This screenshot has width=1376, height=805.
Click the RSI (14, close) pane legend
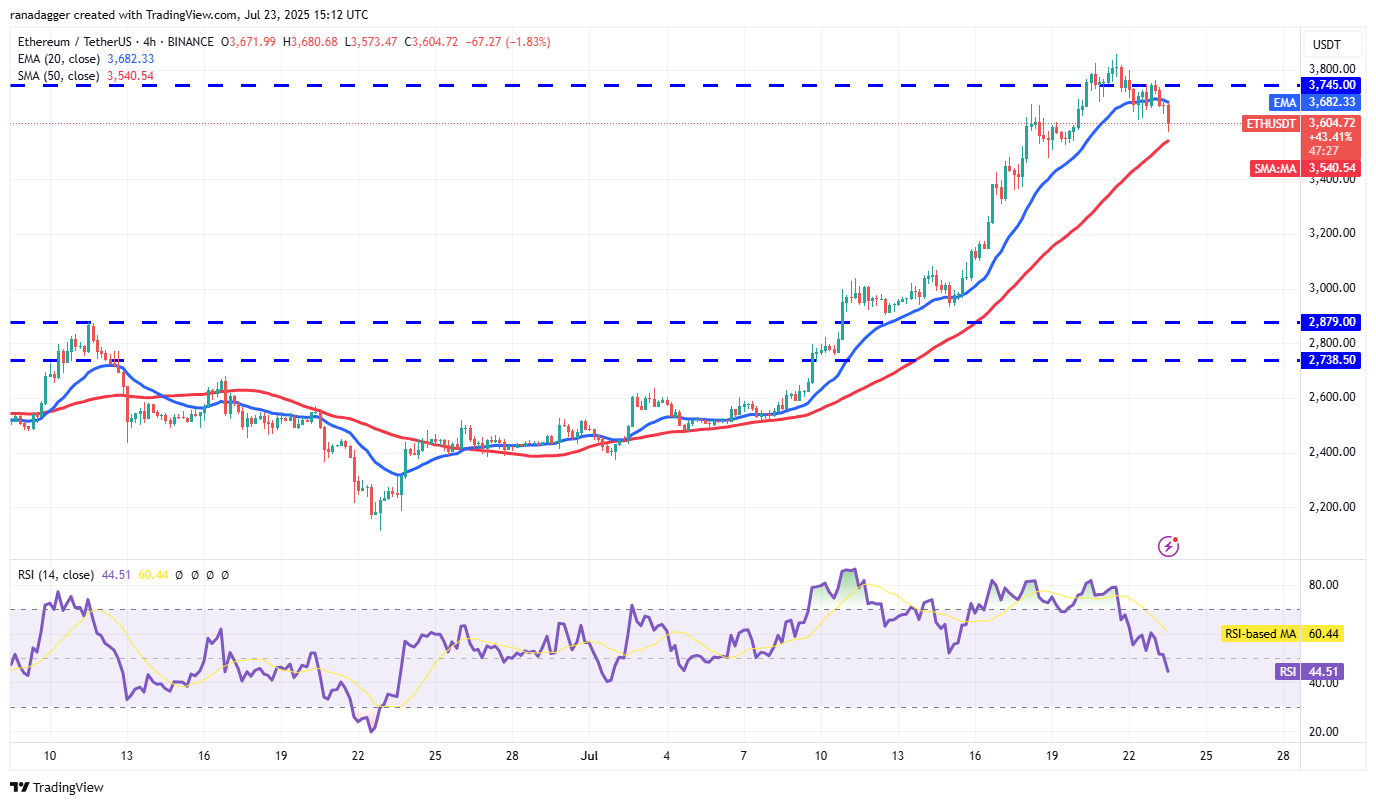coord(57,575)
